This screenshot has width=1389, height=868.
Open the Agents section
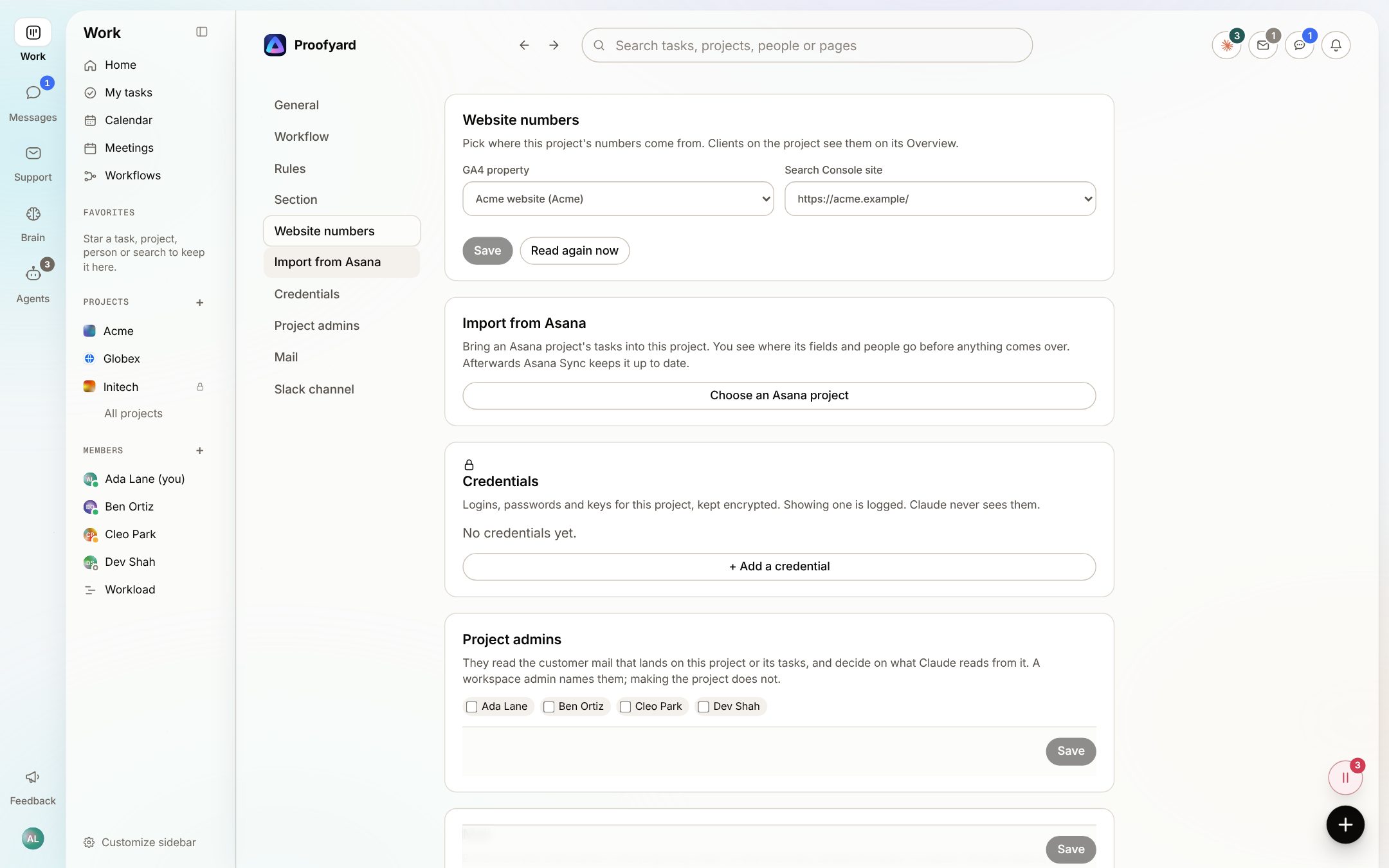[33, 284]
